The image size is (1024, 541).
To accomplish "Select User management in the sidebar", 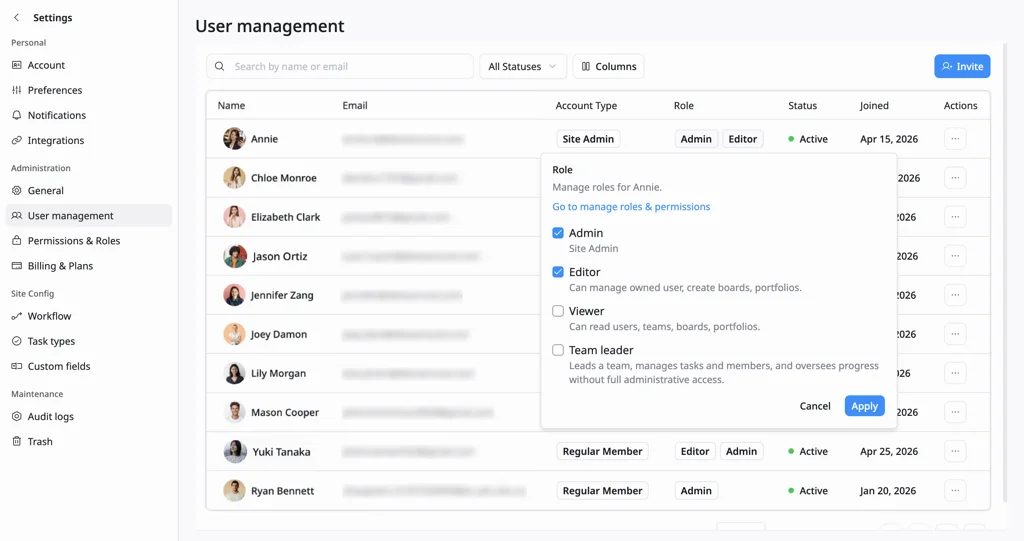I will click(x=88, y=216).
